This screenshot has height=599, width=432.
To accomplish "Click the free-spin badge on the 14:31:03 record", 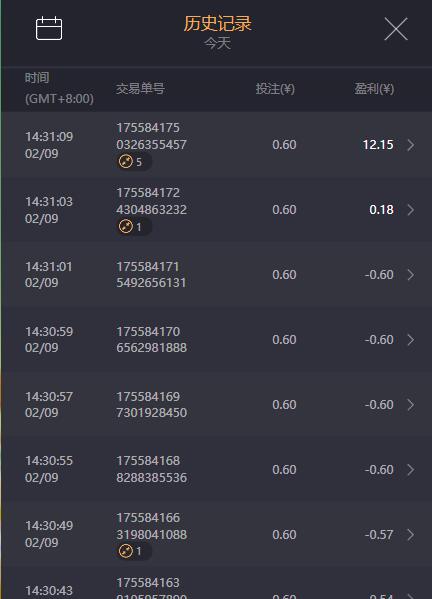I will click(132, 227).
